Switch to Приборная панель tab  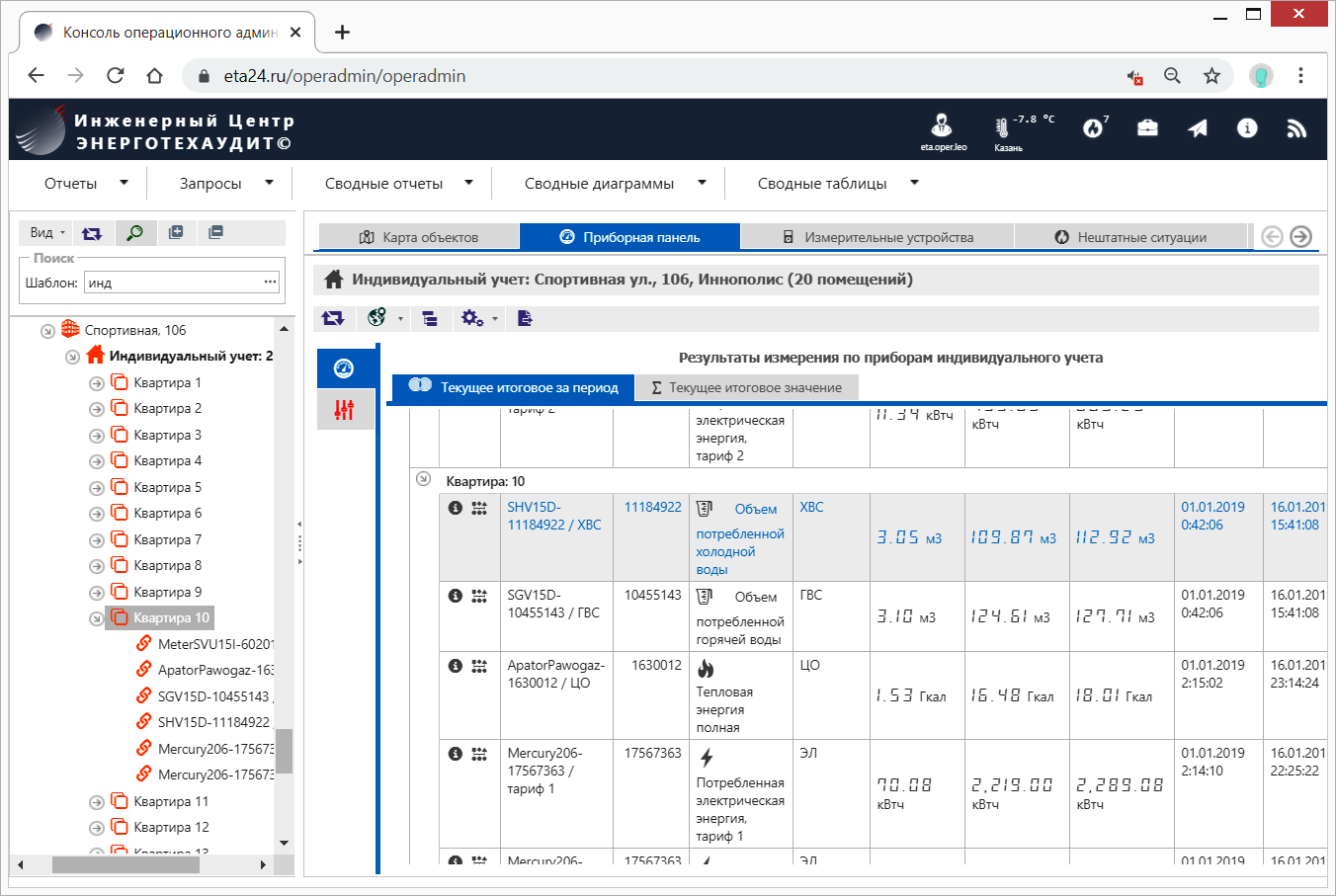(x=629, y=237)
